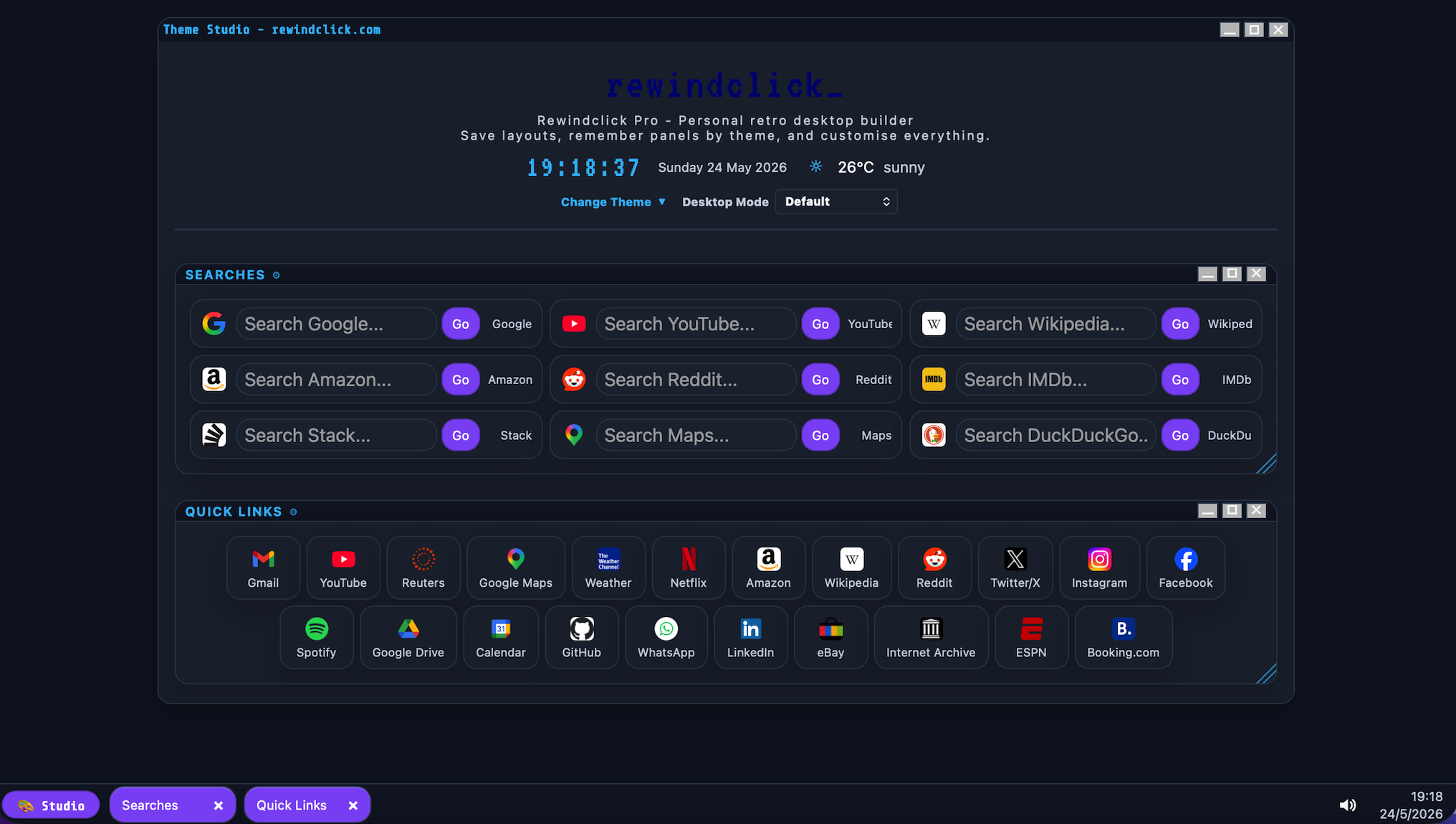Click Go next to Search IMDb
The width and height of the screenshot is (1456, 824).
coord(1180,380)
